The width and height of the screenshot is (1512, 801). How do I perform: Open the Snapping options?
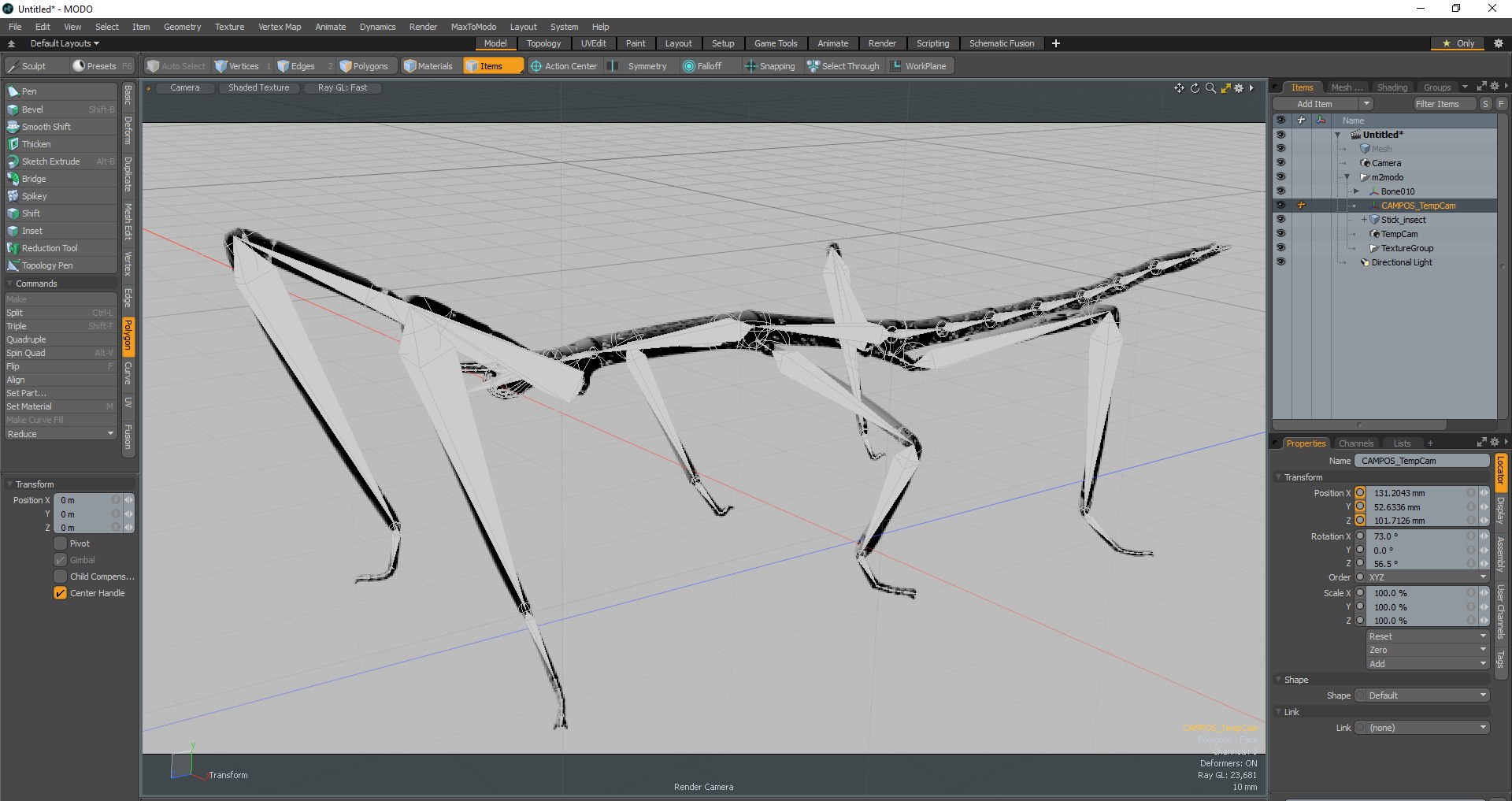point(770,66)
